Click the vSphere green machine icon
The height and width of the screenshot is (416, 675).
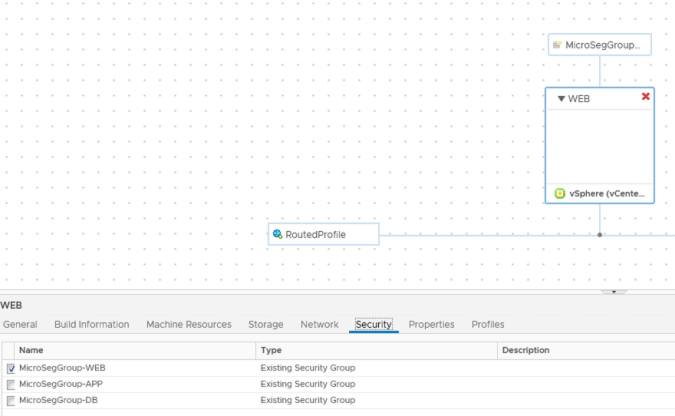coord(560,193)
